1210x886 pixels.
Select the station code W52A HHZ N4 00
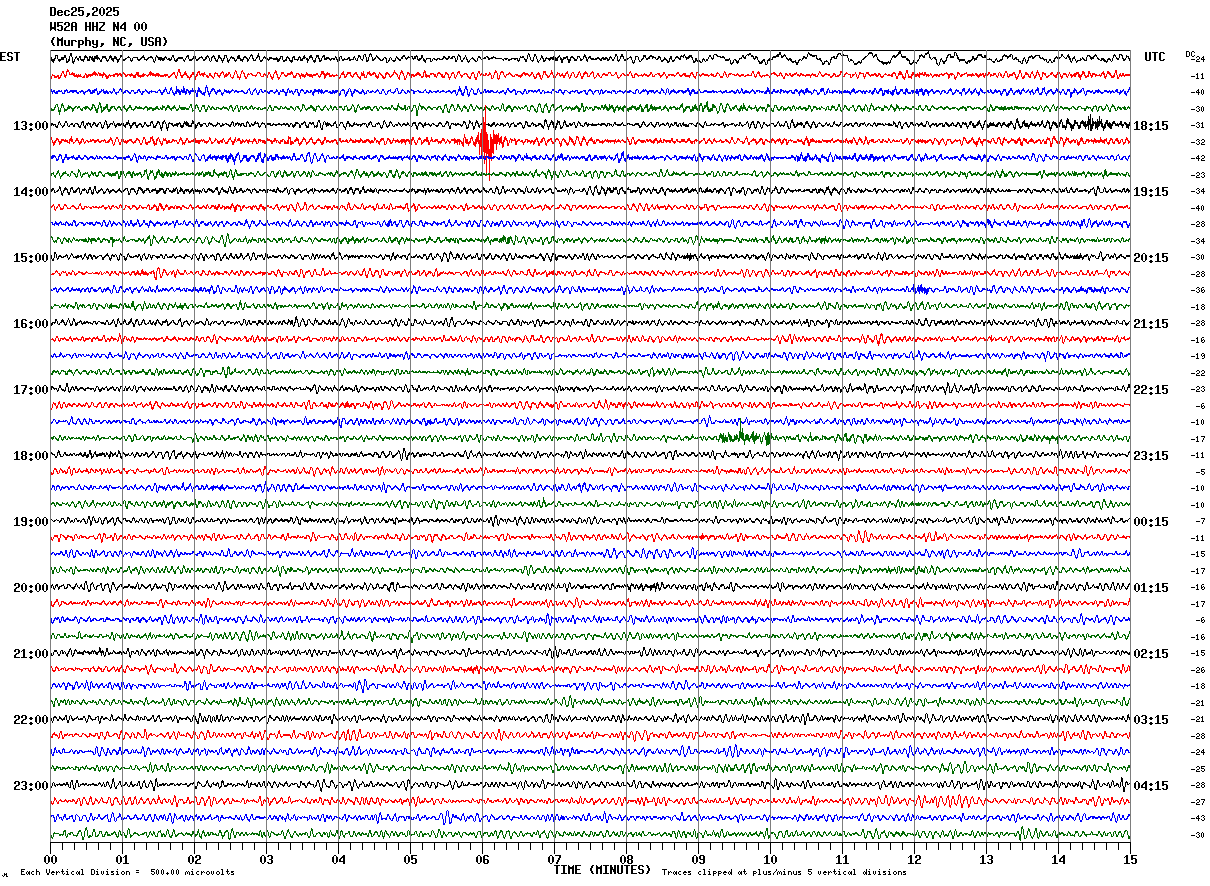click(98, 27)
